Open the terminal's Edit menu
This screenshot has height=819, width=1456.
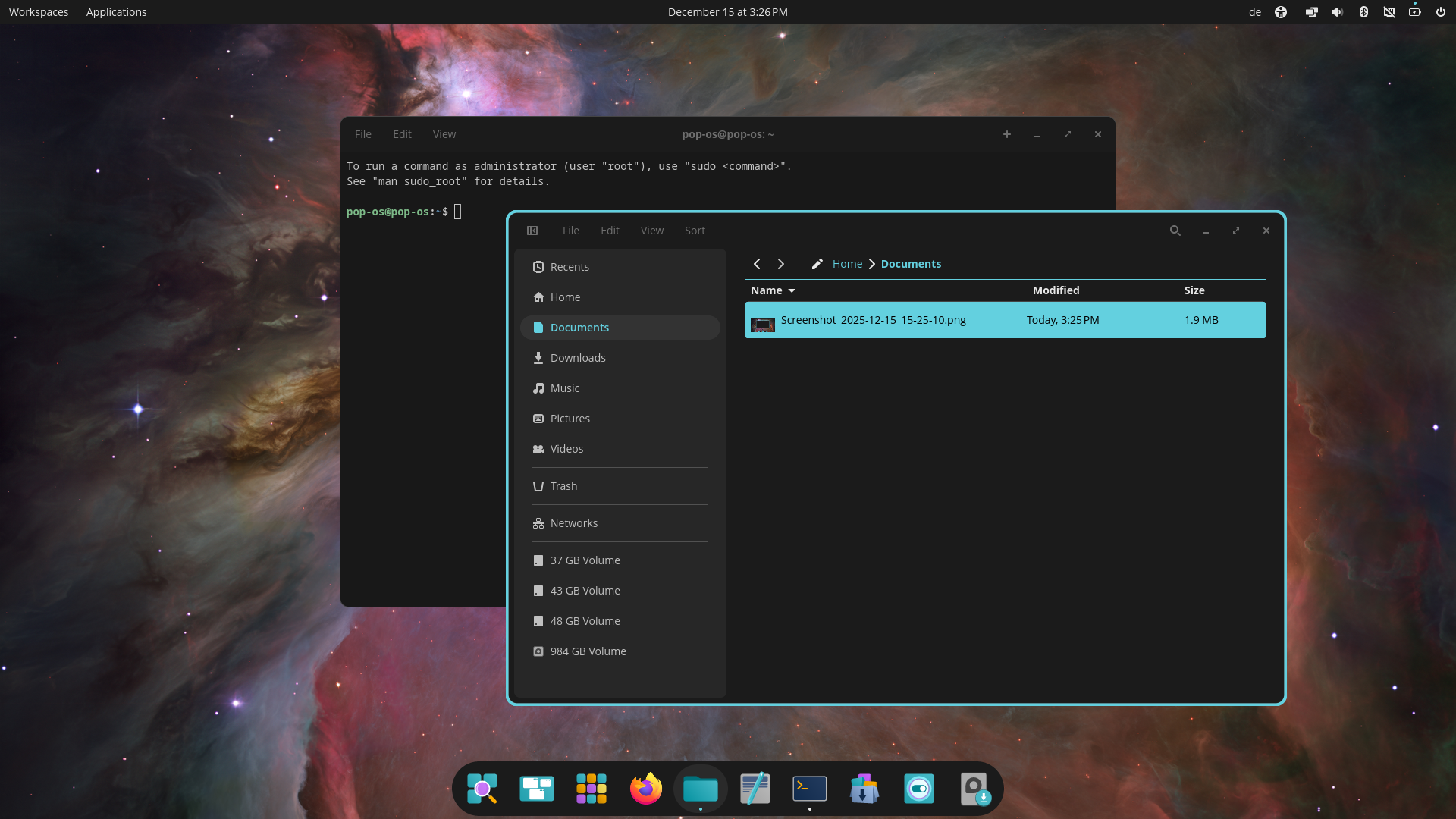tap(402, 134)
